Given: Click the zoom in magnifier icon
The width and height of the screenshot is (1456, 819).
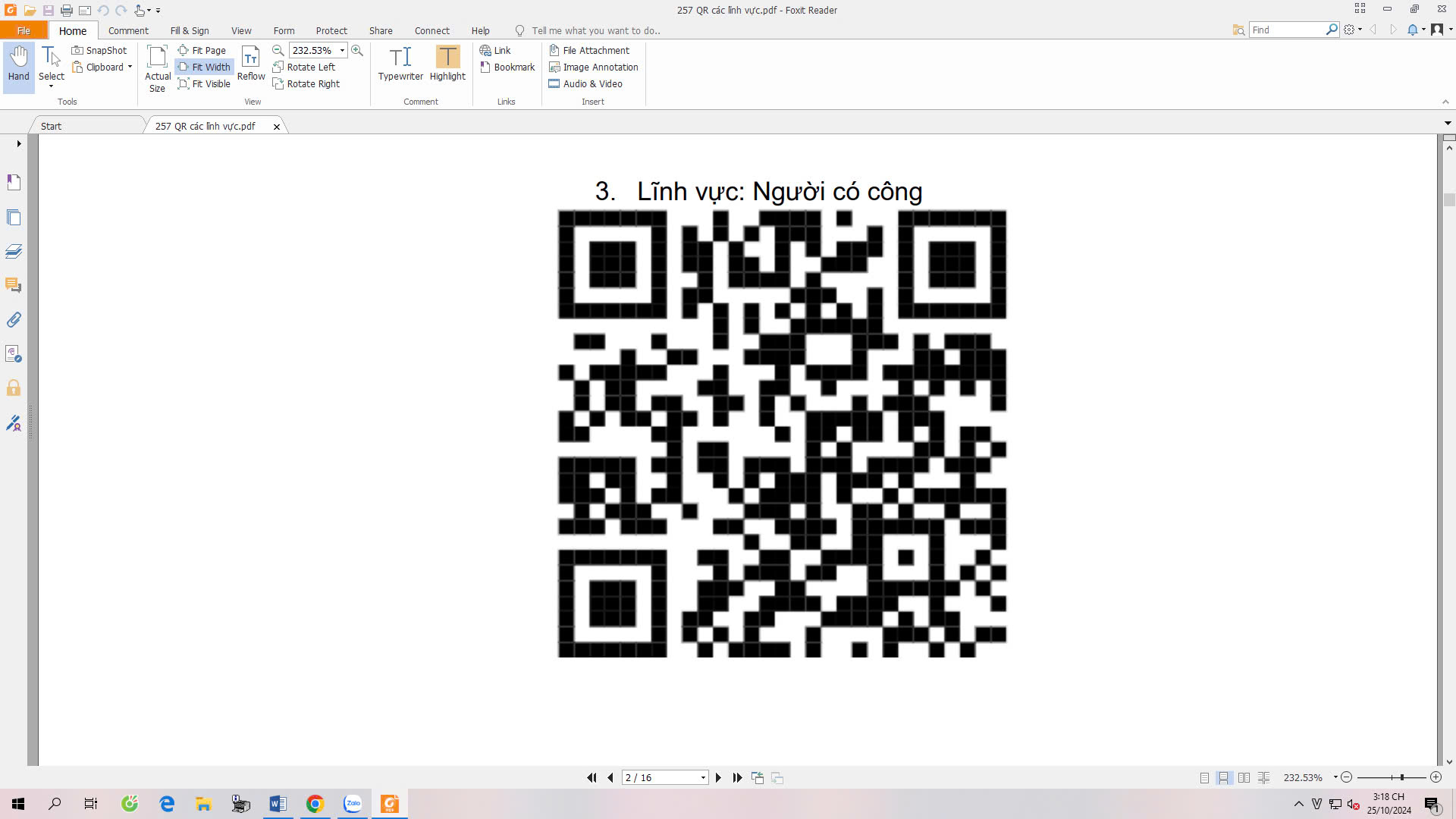Looking at the screenshot, I should coord(357,50).
